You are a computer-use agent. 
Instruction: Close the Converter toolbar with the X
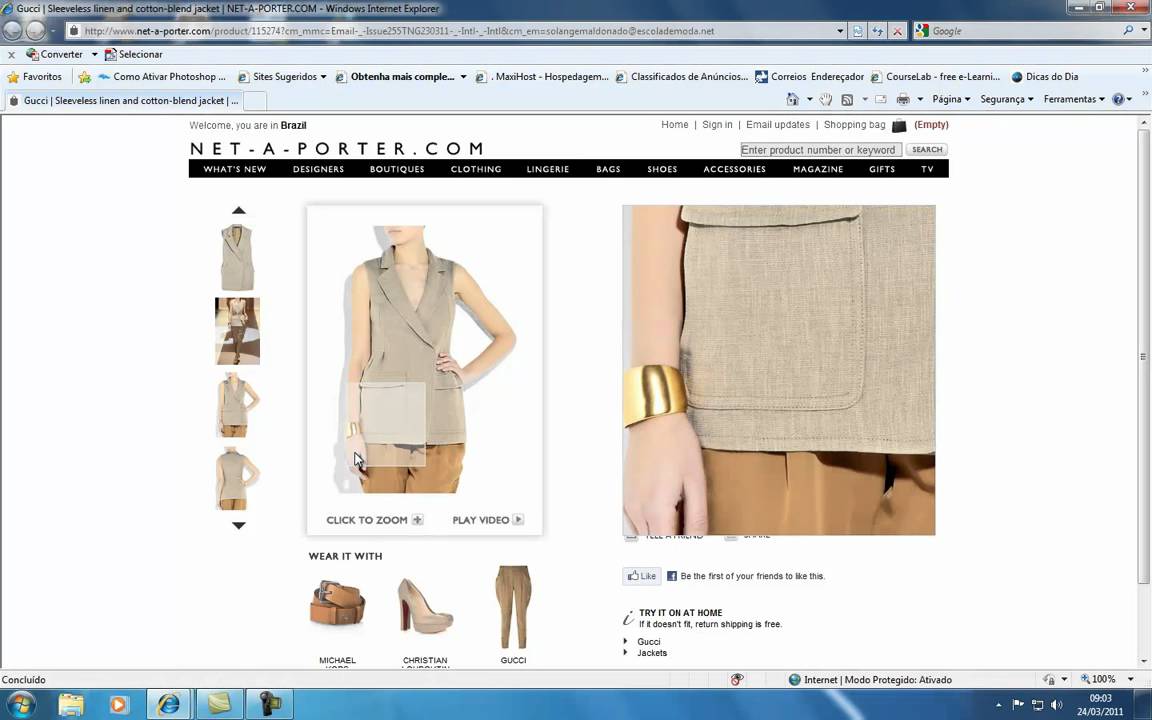tap(11, 54)
